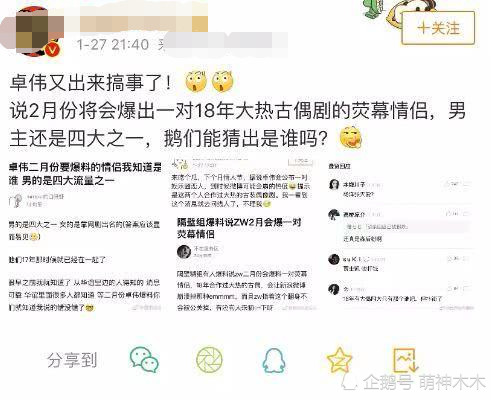
Task: Share the post to WeChat
Action: [x=144, y=360]
